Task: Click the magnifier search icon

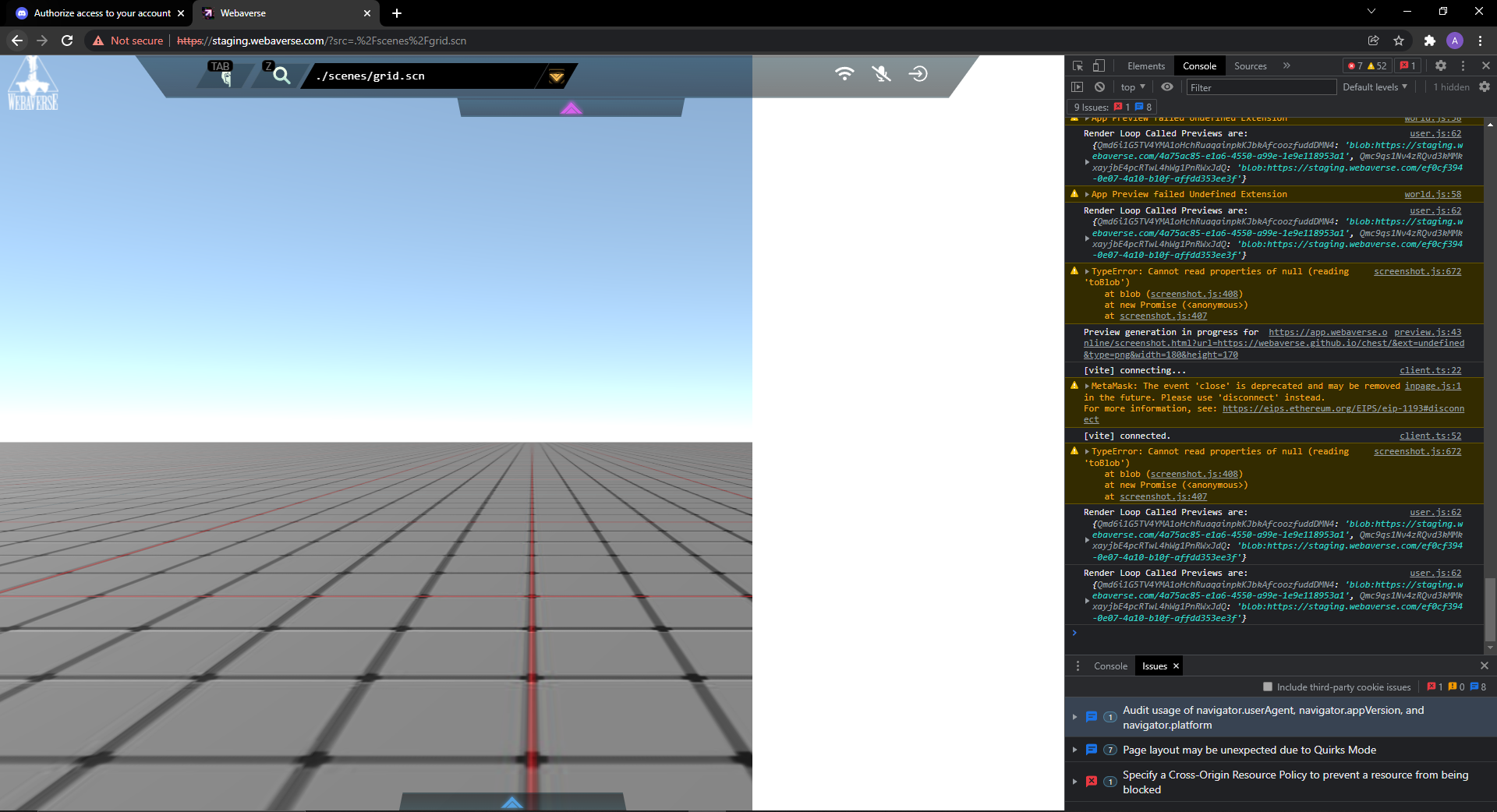Action: (281, 76)
